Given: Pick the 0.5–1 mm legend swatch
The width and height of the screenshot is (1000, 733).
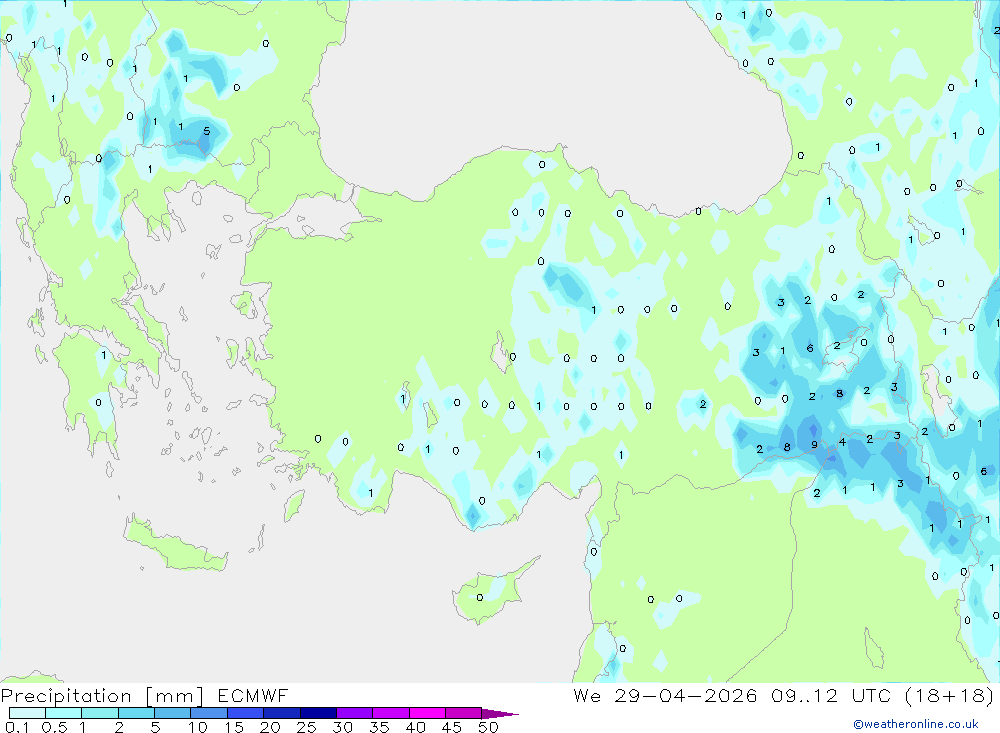Looking at the screenshot, I should click(x=63, y=713).
